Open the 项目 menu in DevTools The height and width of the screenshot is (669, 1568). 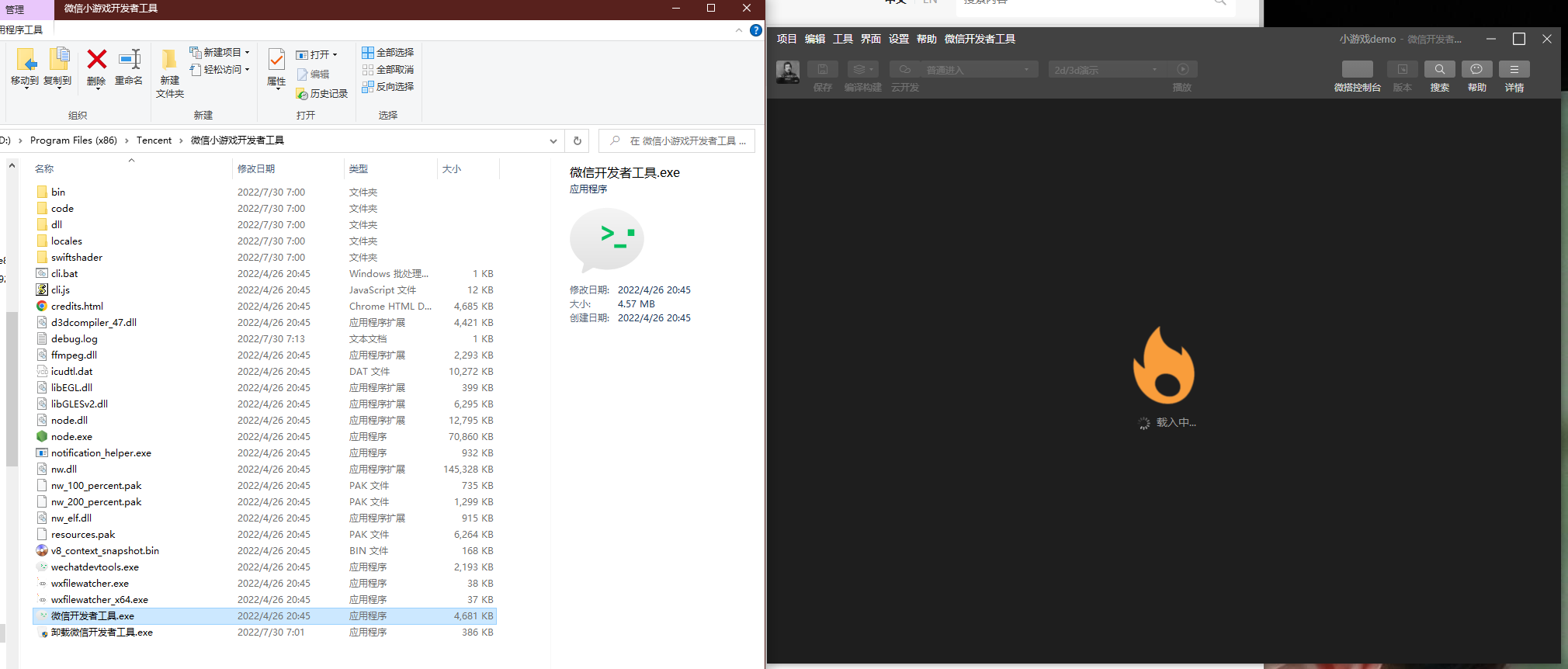coord(786,39)
